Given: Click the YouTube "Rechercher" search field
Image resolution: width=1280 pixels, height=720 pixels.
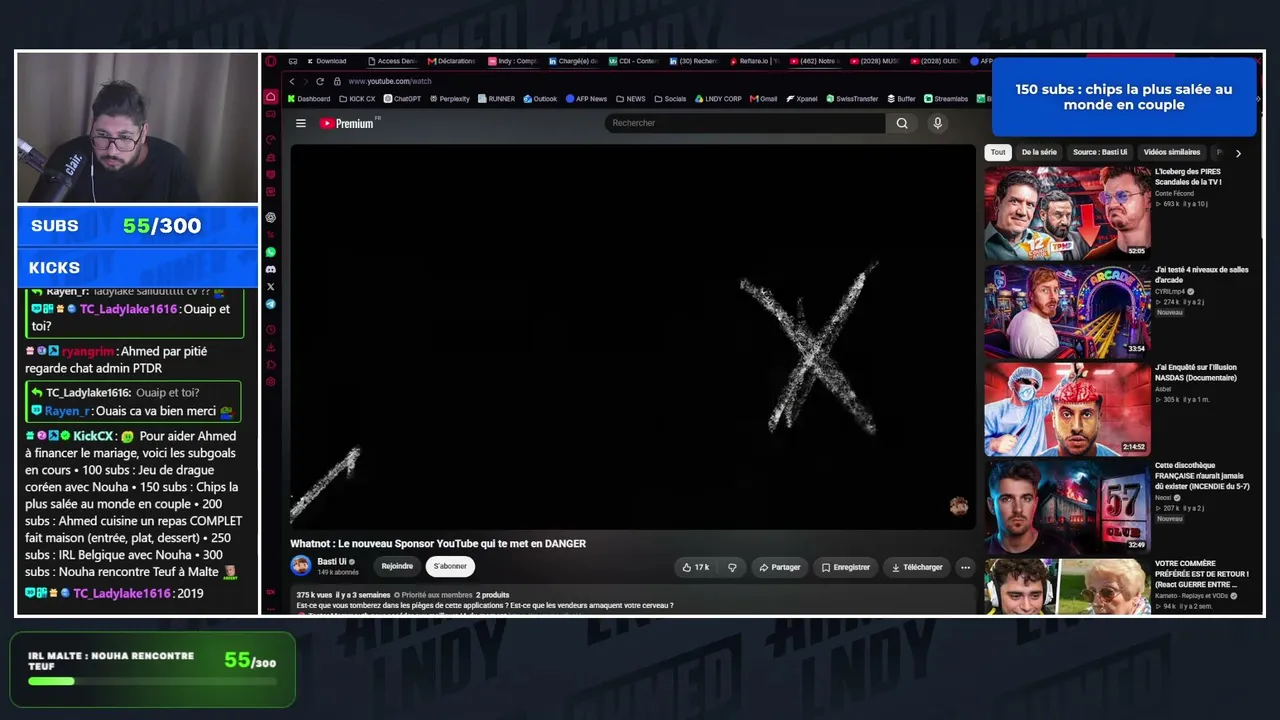Looking at the screenshot, I should tap(745, 123).
